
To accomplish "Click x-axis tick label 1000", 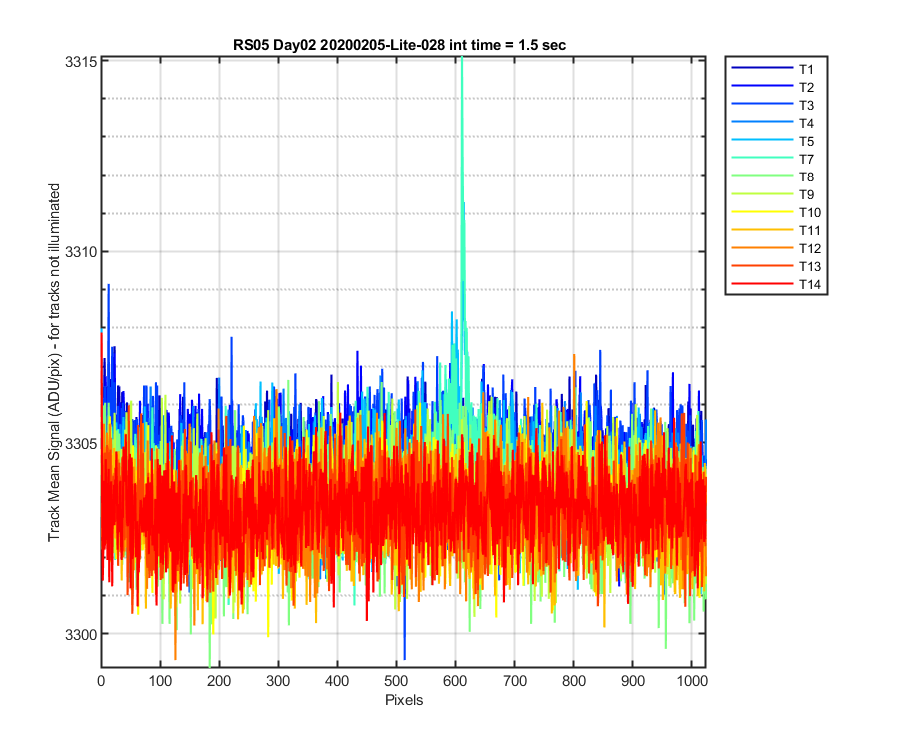I will (692, 681).
